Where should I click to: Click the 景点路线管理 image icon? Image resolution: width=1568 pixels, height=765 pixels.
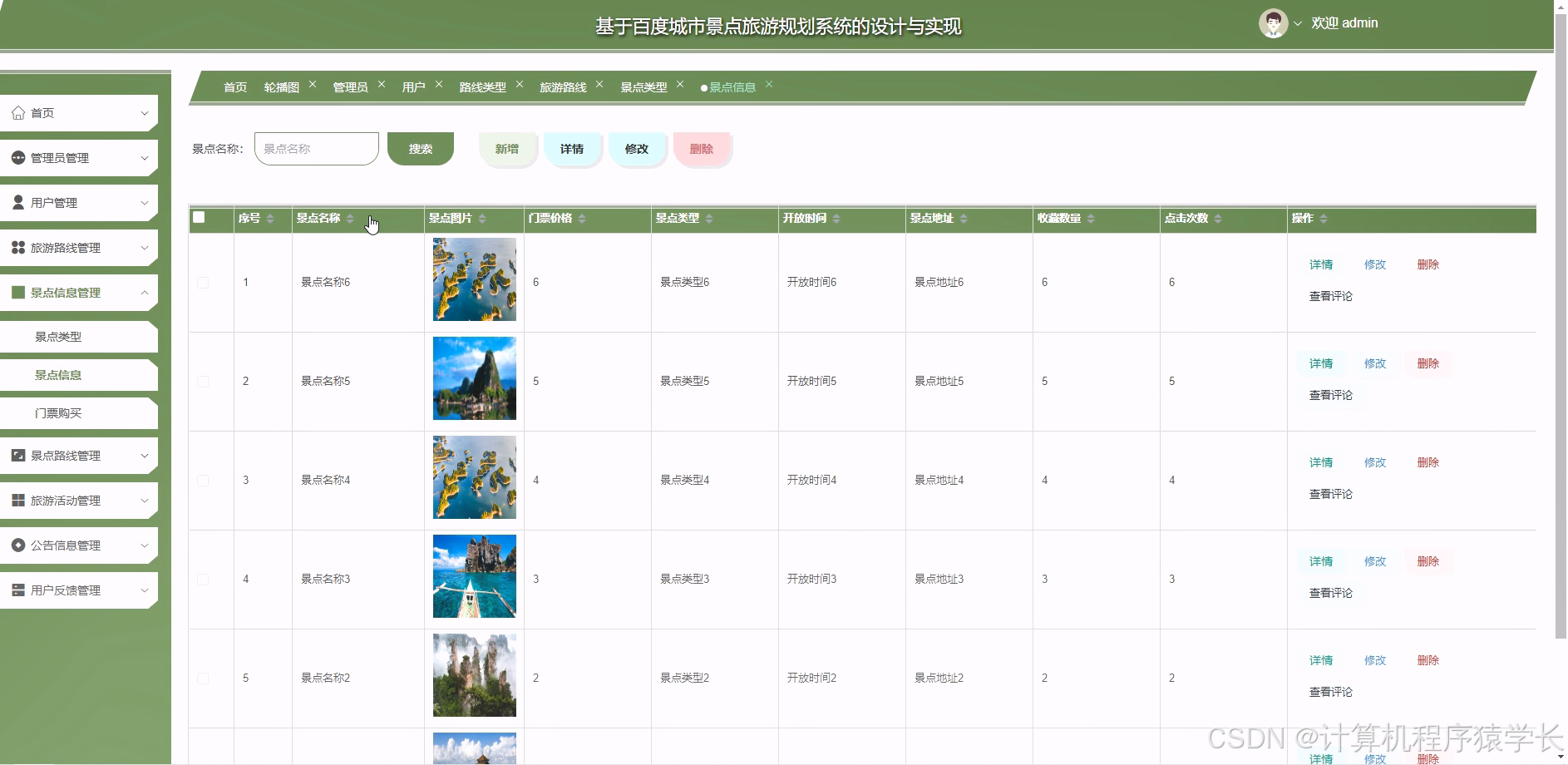pyautogui.click(x=17, y=455)
